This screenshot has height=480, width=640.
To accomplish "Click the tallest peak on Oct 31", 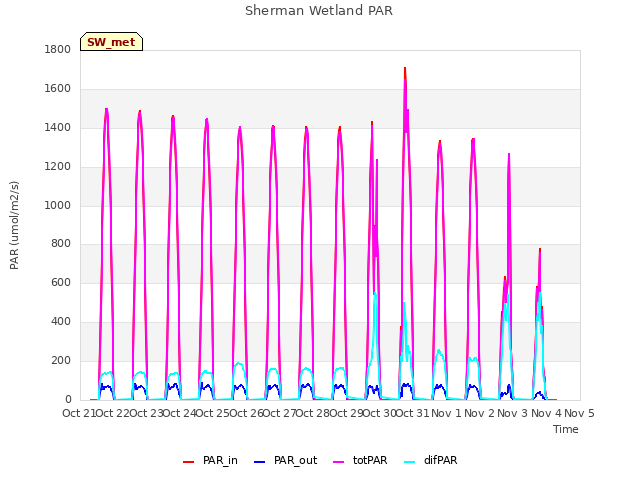I will (405, 68).
